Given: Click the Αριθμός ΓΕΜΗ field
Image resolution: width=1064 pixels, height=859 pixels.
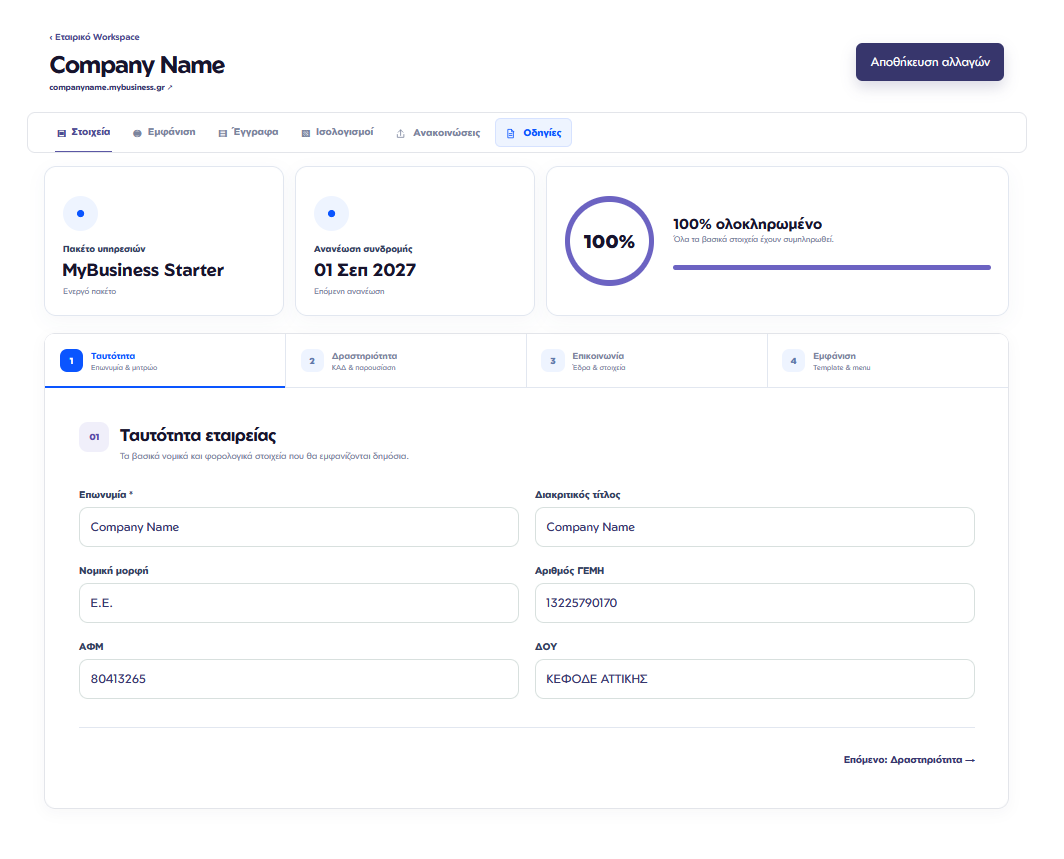Looking at the screenshot, I should pyautogui.click(x=755, y=603).
